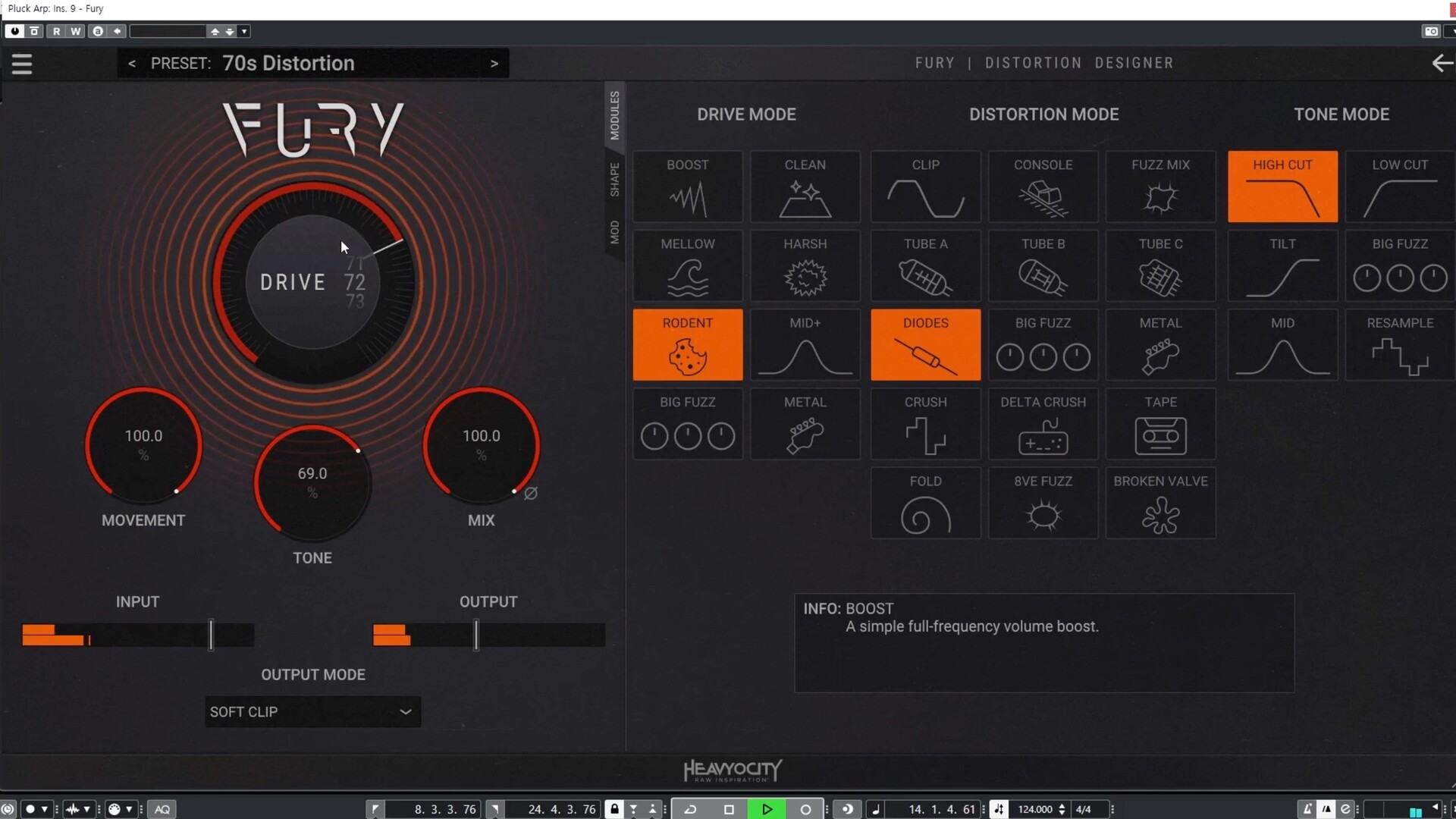
Task: Click the tempo value stepper arrows
Action: [1062, 809]
